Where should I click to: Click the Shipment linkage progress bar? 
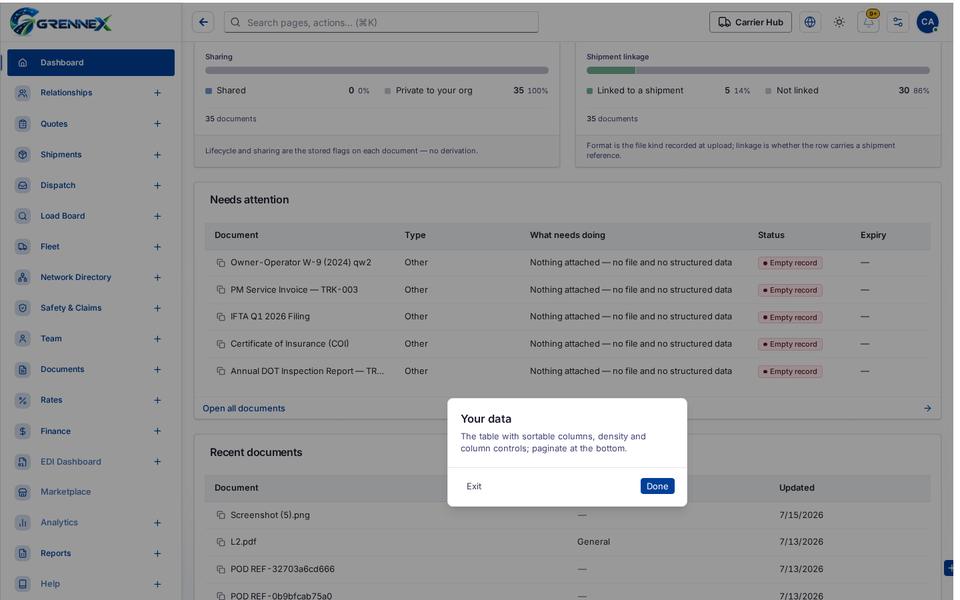click(x=758, y=70)
